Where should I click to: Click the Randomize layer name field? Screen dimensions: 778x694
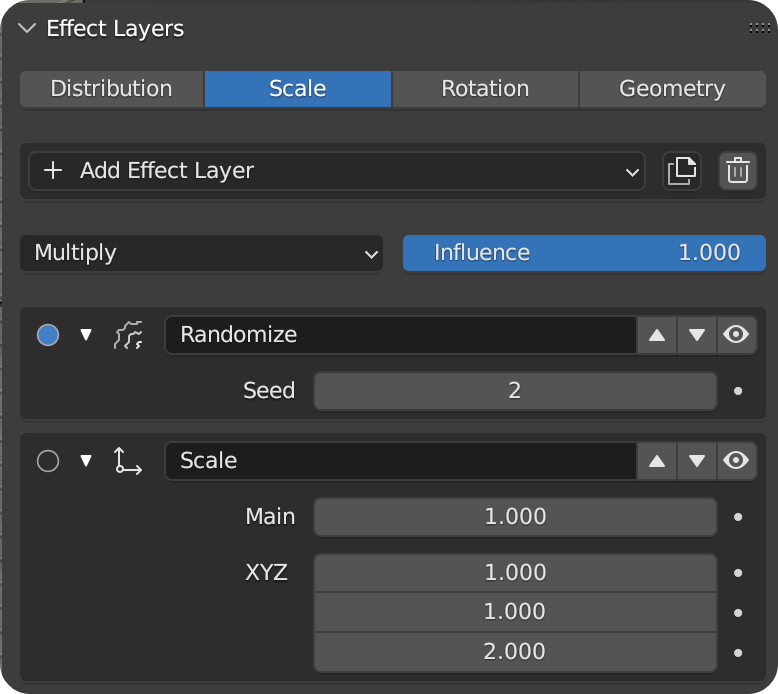click(401, 335)
